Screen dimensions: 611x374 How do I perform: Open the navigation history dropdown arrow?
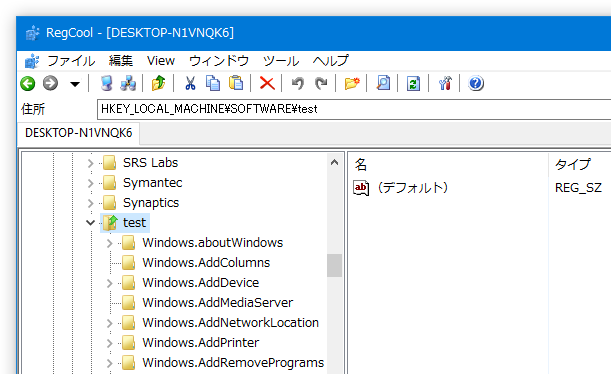75,84
